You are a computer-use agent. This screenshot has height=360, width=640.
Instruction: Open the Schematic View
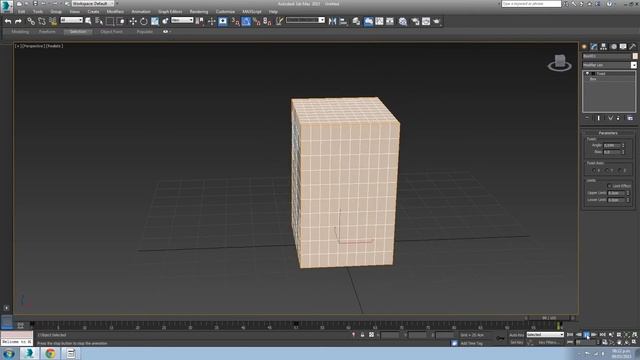coord(390,21)
